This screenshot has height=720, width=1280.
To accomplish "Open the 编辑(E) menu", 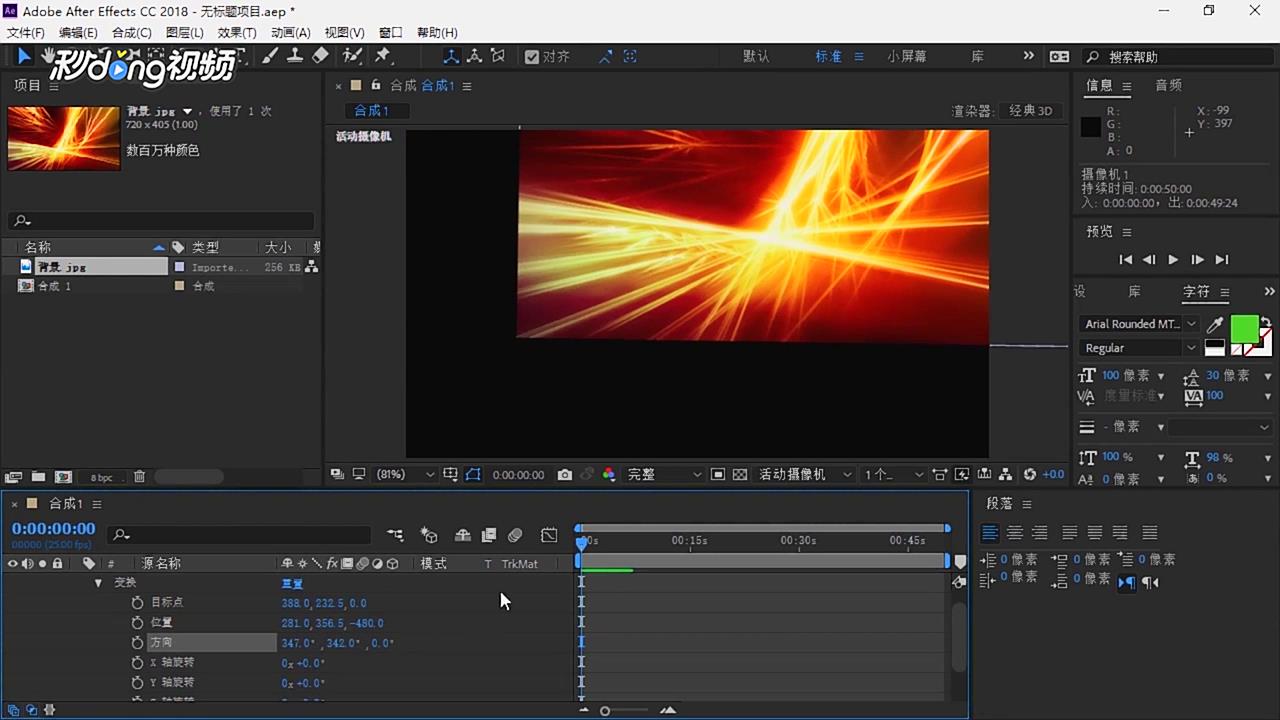I will pos(78,33).
